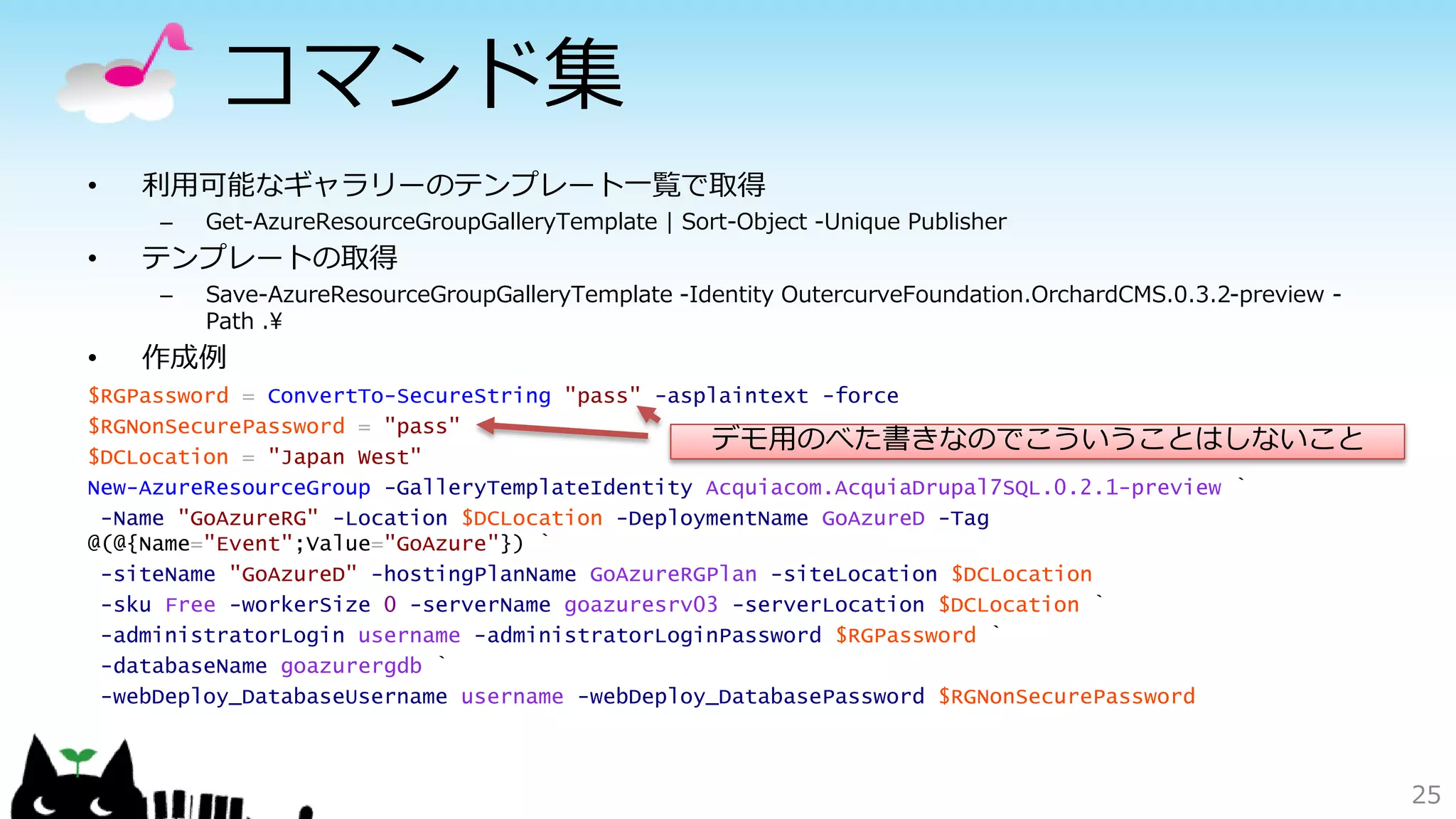This screenshot has height=819, width=1456.
Task: Click the $RGNonSecurePassword assignment line
Action: pos(274,427)
